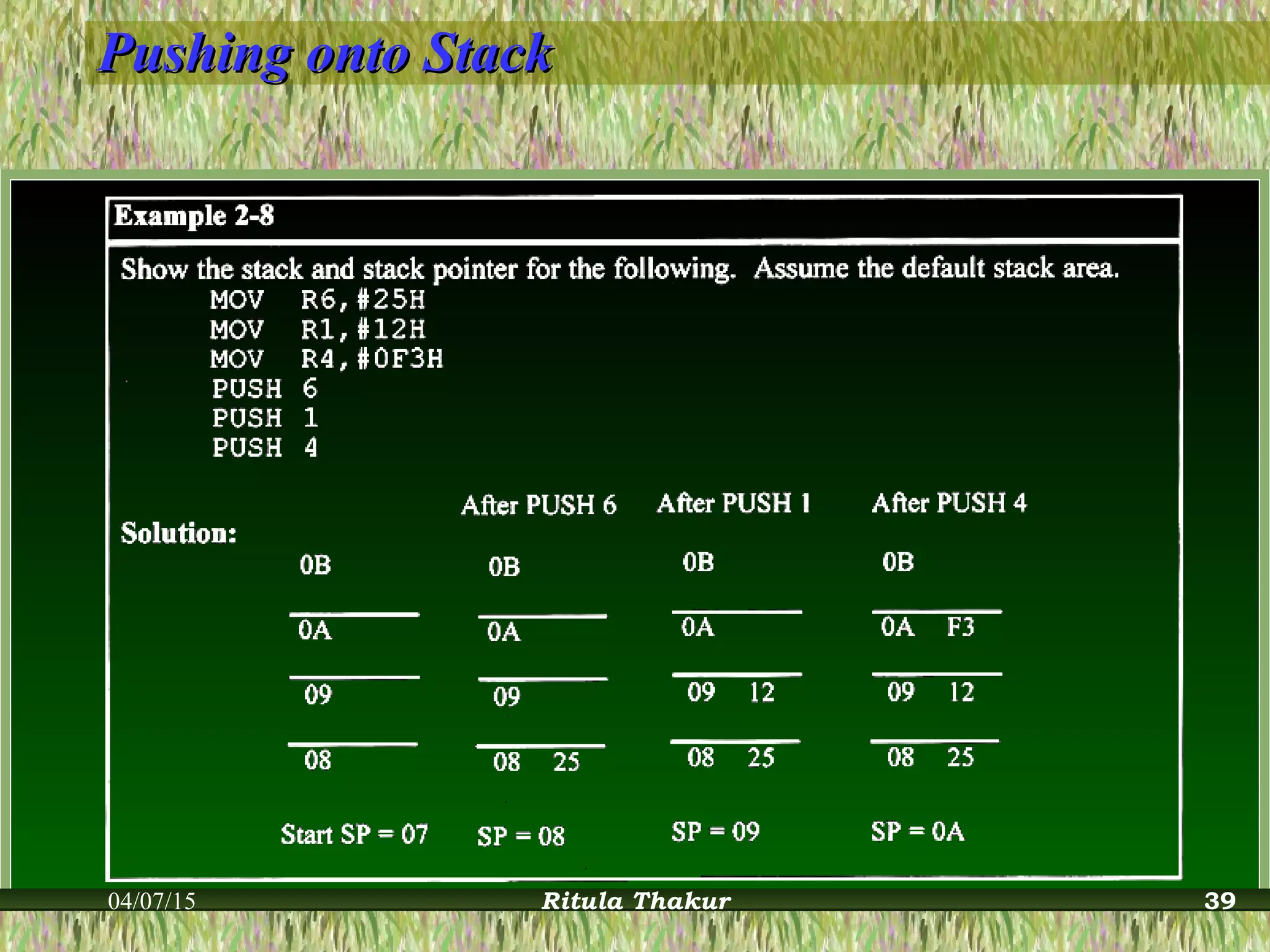Click the date '04/07/15' in footer
Viewport: 1270px width, 952px height.
pos(152,901)
